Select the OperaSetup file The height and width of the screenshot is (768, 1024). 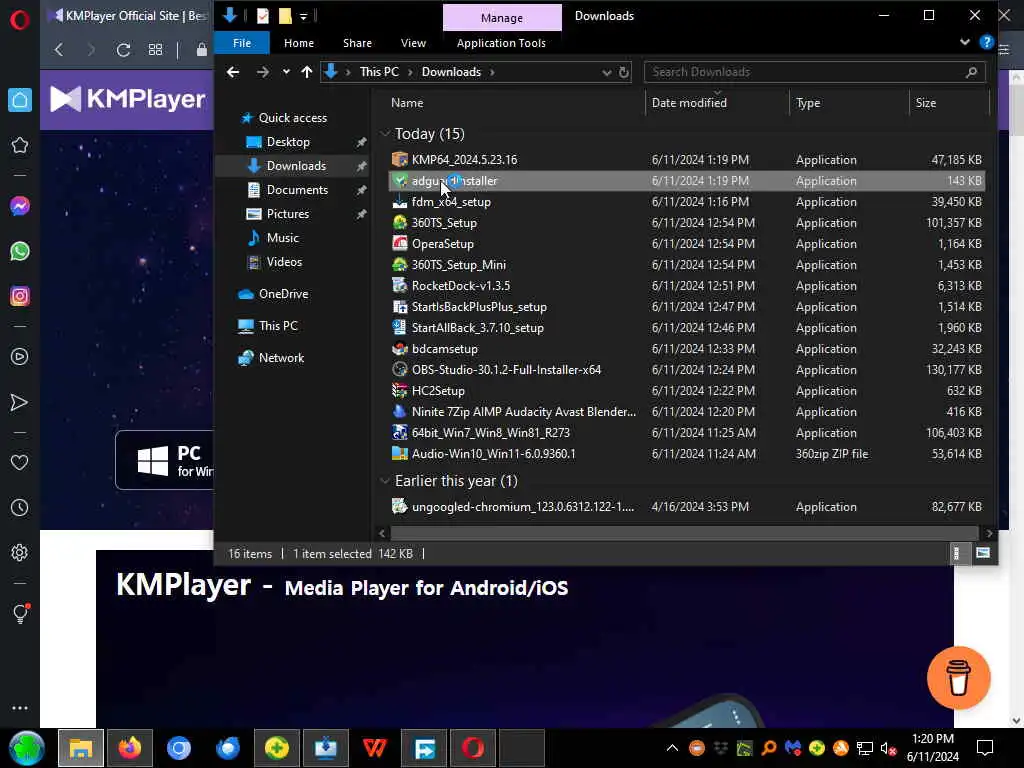[x=686, y=244]
